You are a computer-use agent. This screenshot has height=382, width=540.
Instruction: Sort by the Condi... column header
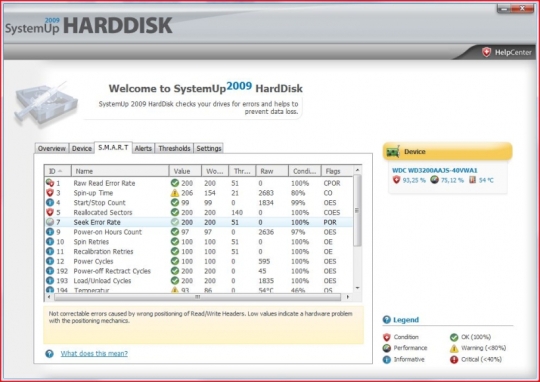pos(304,171)
